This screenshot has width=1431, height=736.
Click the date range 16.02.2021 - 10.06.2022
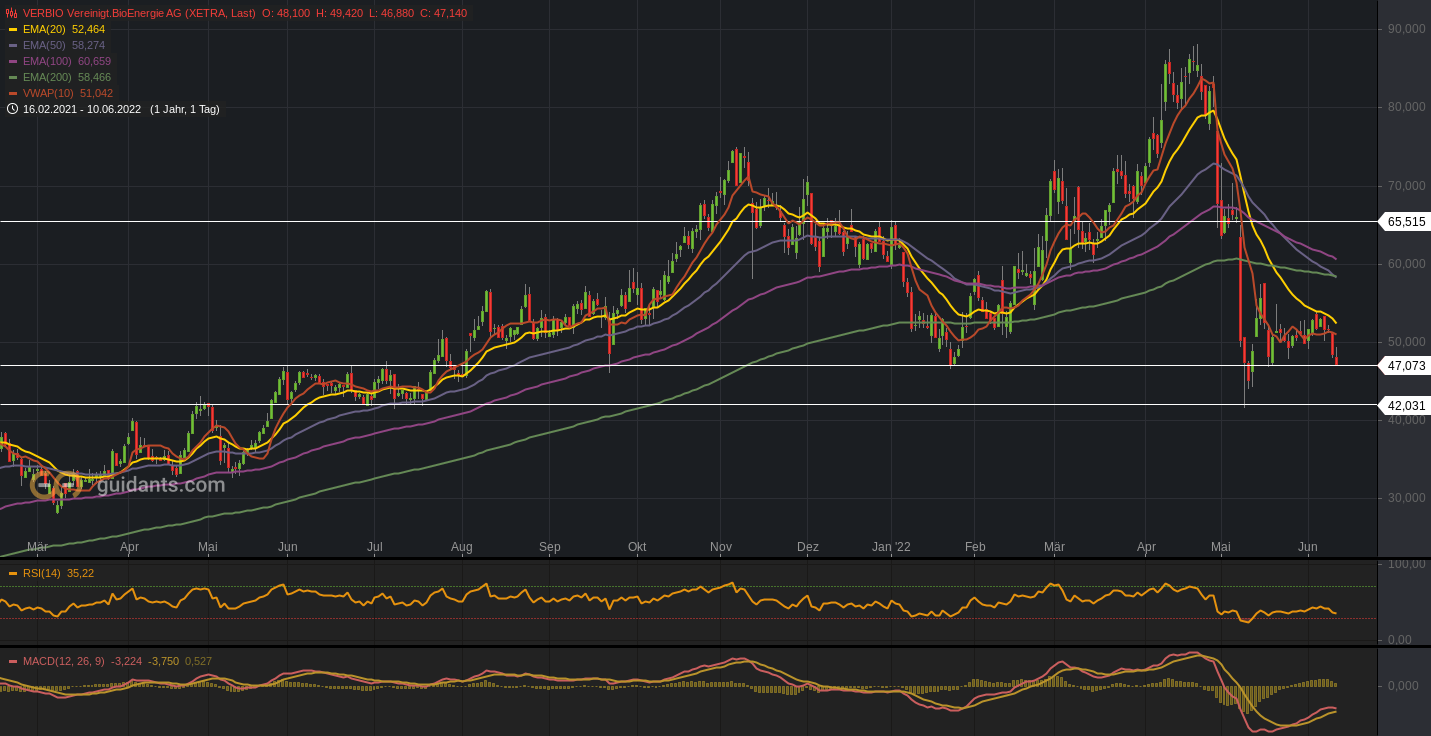point(82,109)
